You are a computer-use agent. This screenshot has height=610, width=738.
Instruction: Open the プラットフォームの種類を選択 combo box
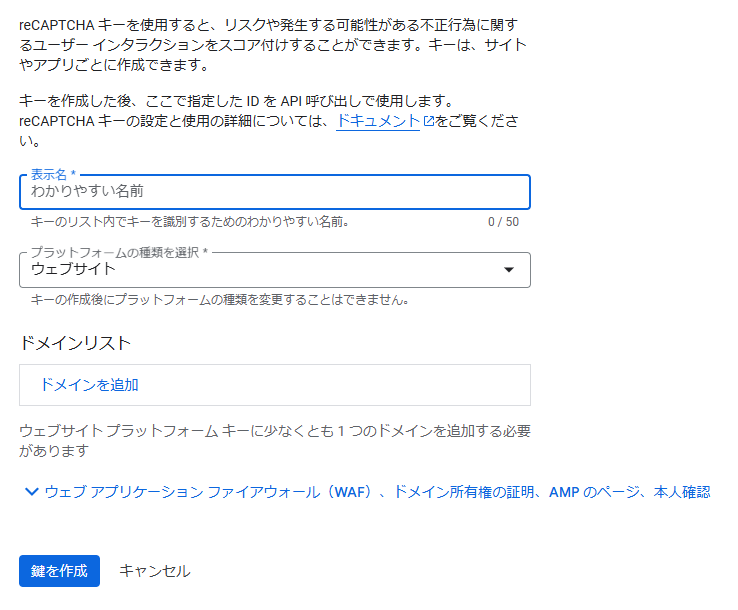(x=274, y=270)
